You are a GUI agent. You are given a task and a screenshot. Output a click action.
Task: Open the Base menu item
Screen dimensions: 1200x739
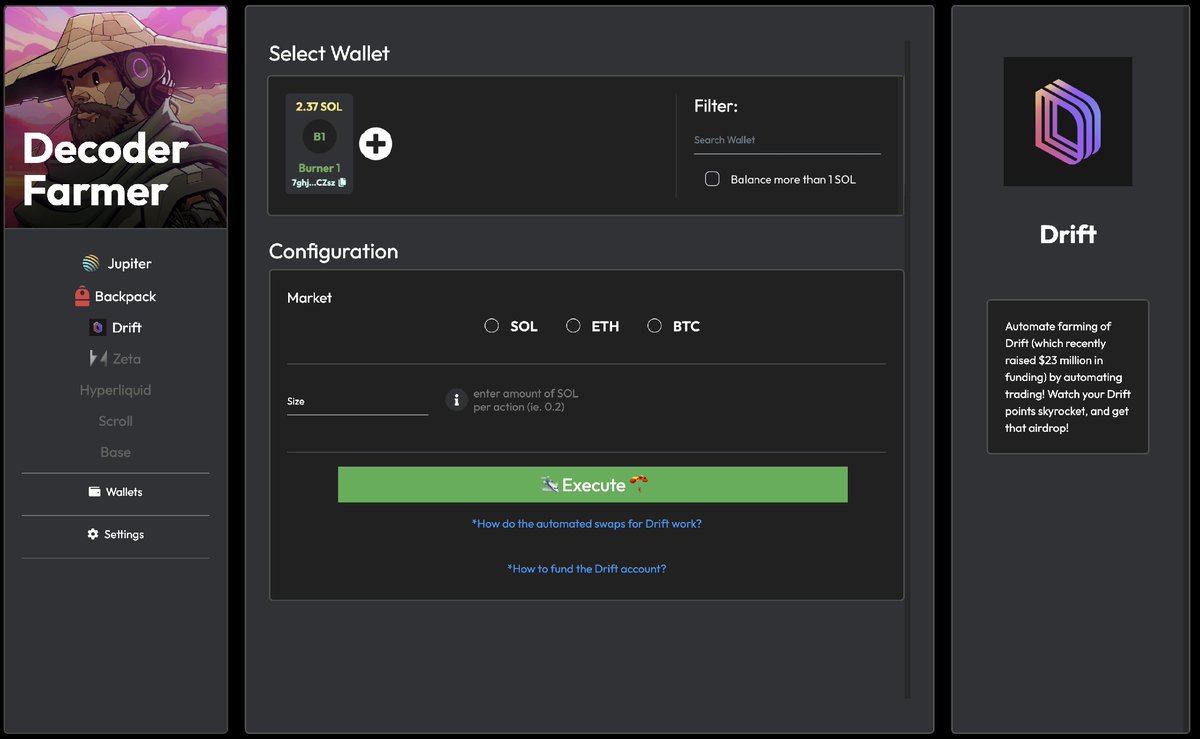116,452
